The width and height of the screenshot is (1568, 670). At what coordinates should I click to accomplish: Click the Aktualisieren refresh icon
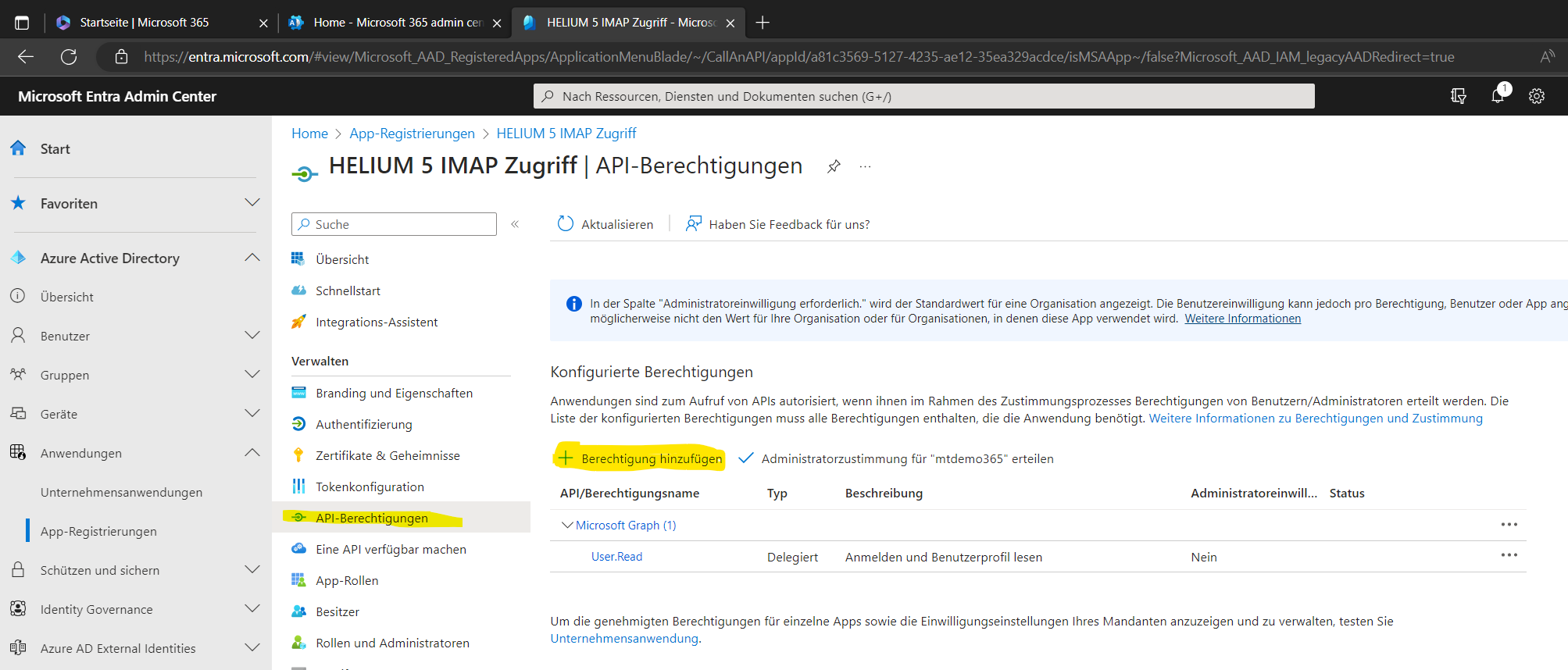click(x=565, y=224)
